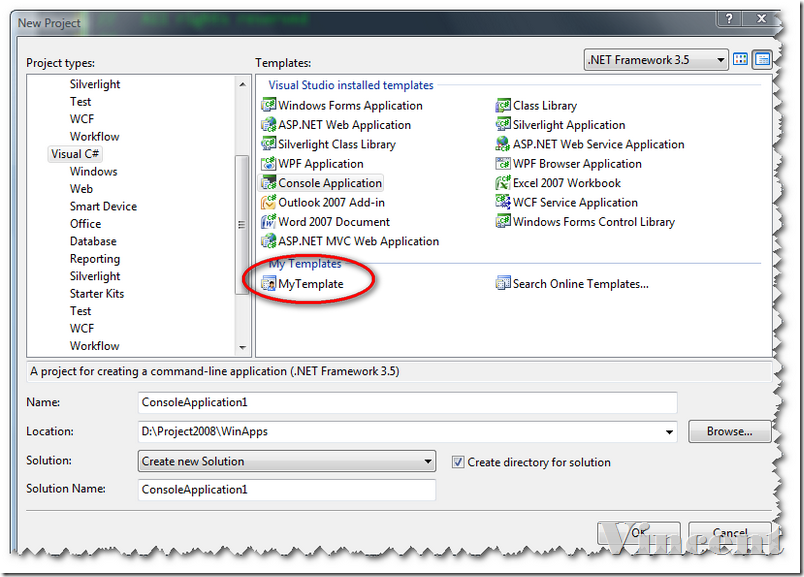Open the Location path dropdown arrow

tap(669, 432)
